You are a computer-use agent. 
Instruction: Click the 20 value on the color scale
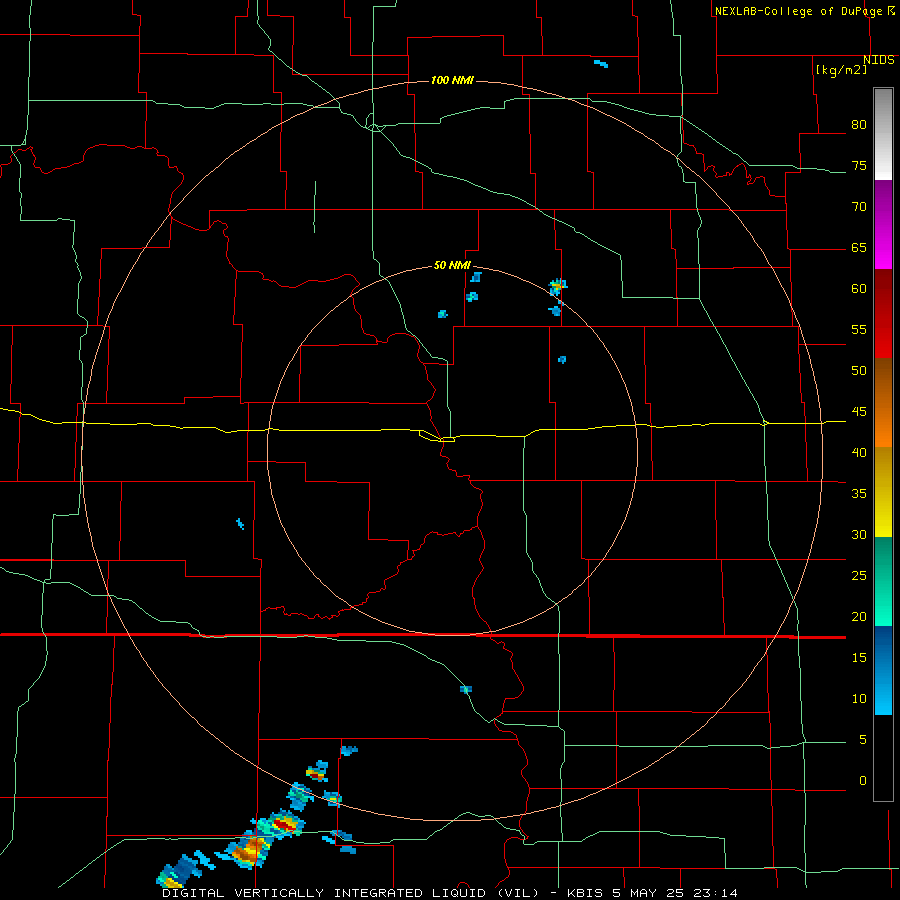tap(859, 616)
